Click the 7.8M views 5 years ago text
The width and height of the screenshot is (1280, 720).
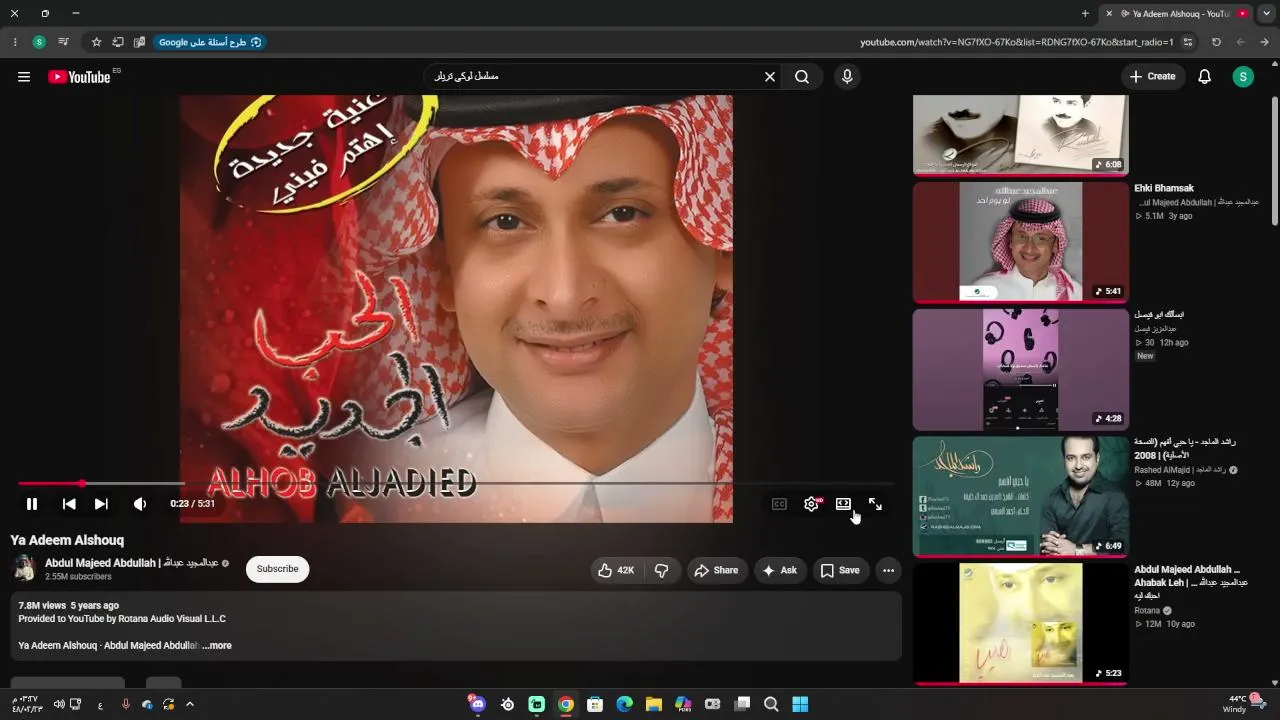pos(68,605)
